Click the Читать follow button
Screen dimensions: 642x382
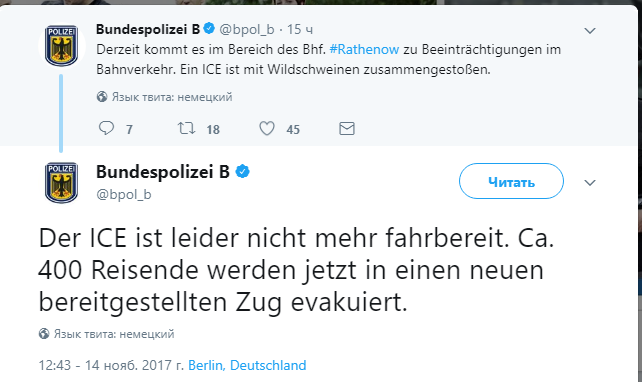tap(511, 181)
